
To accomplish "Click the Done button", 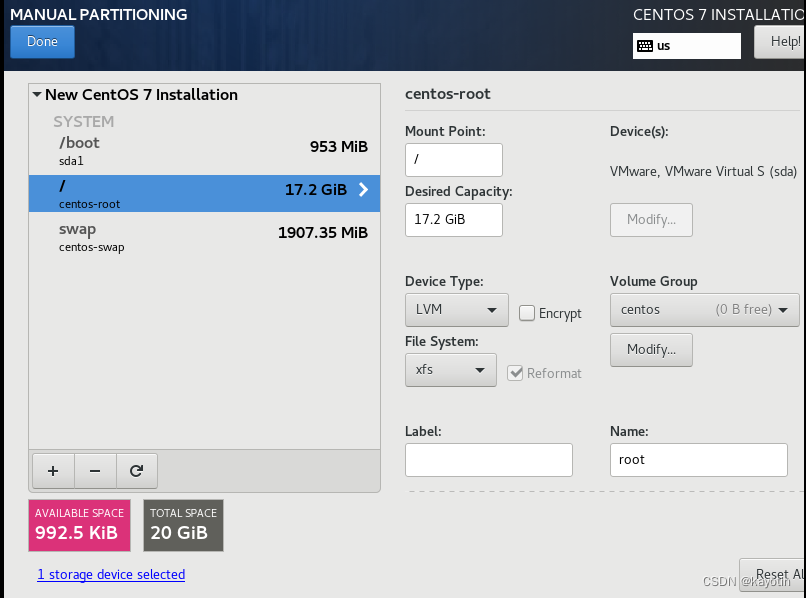I will (x=42, y=42).
